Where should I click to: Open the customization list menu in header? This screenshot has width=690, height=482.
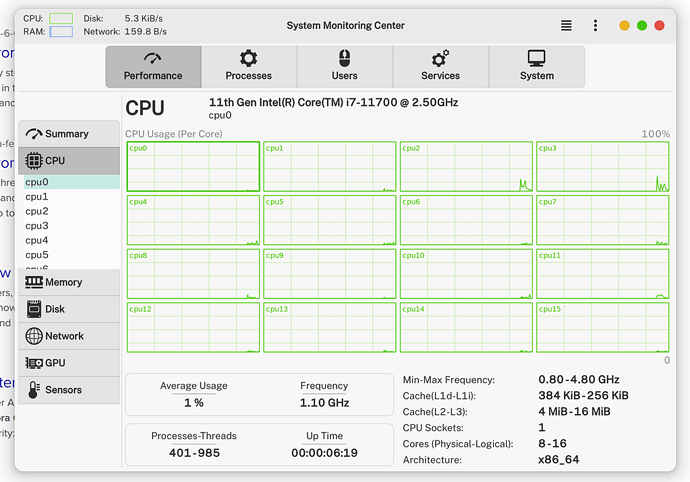click(566, 25)
